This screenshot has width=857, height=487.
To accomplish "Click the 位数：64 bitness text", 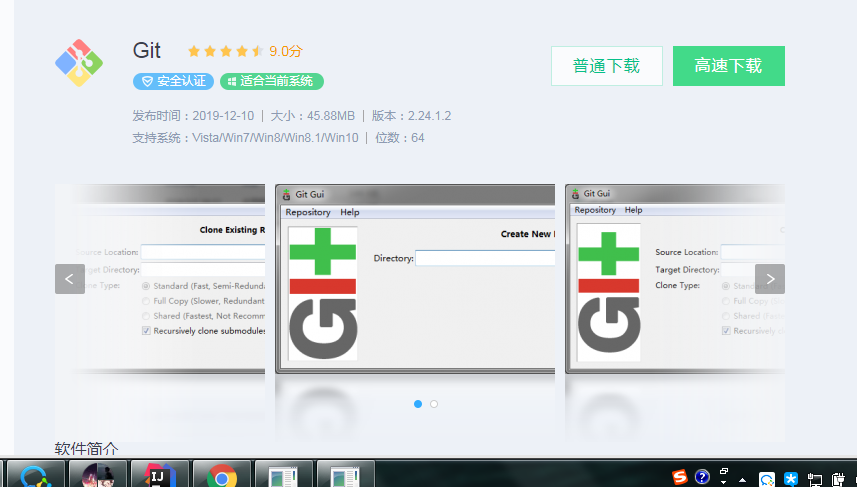I will click(x=400, y=138).
